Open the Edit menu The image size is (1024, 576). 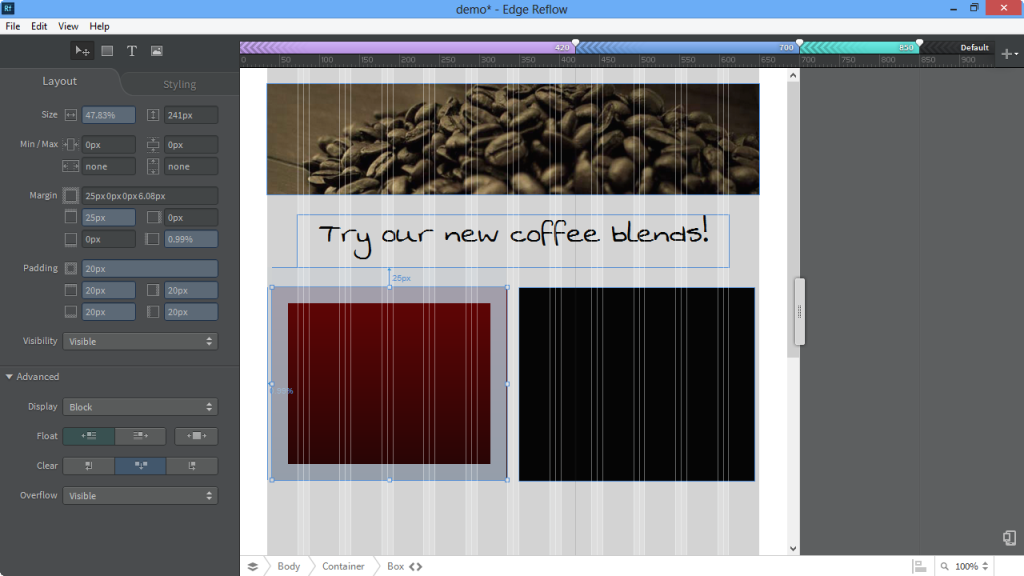(x=39, y=26)
